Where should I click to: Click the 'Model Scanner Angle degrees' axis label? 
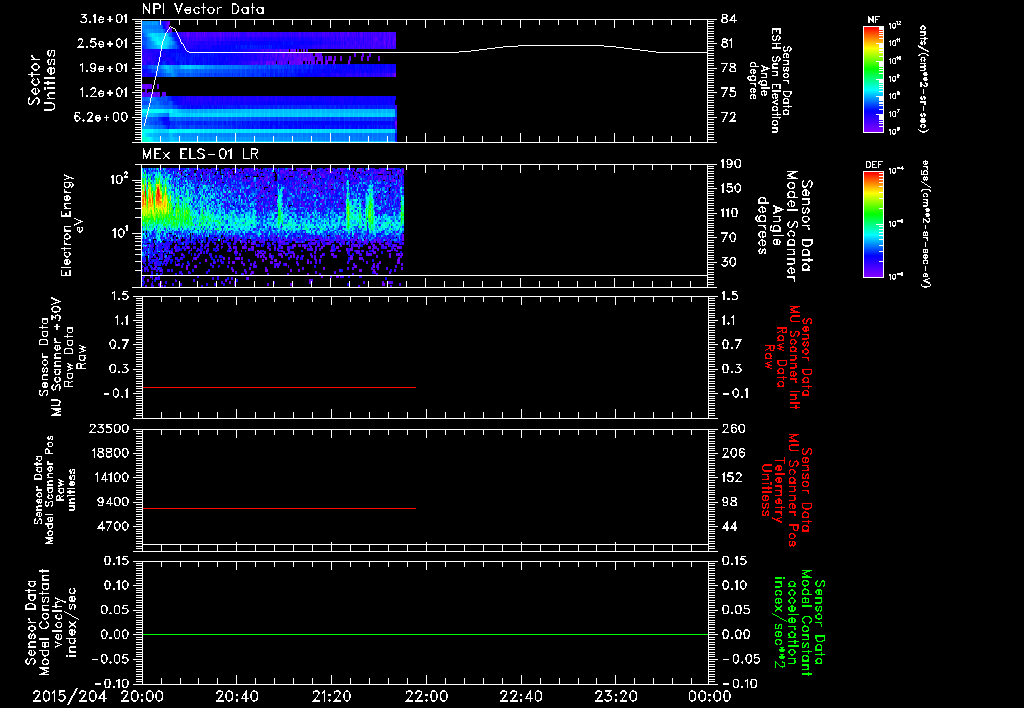pos(786,226)
